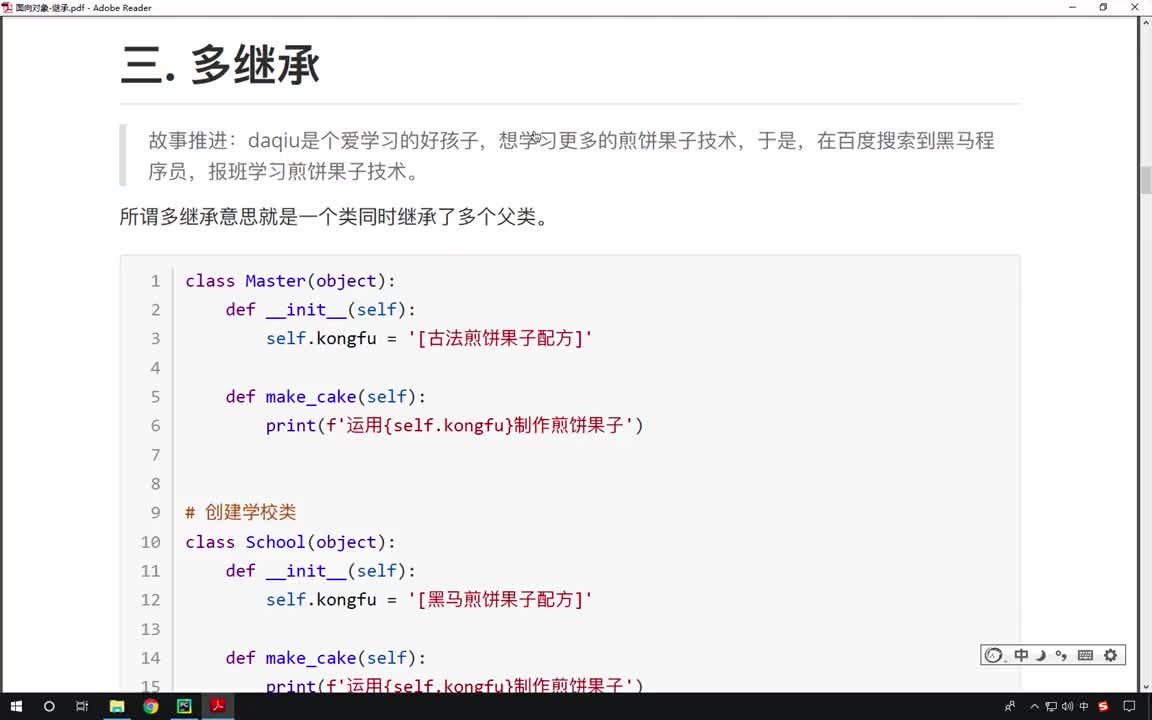Toggle Chinese/English mode on the IME bar
This screenshot has height=720, width=1152.
click(x=1021, y=655)
